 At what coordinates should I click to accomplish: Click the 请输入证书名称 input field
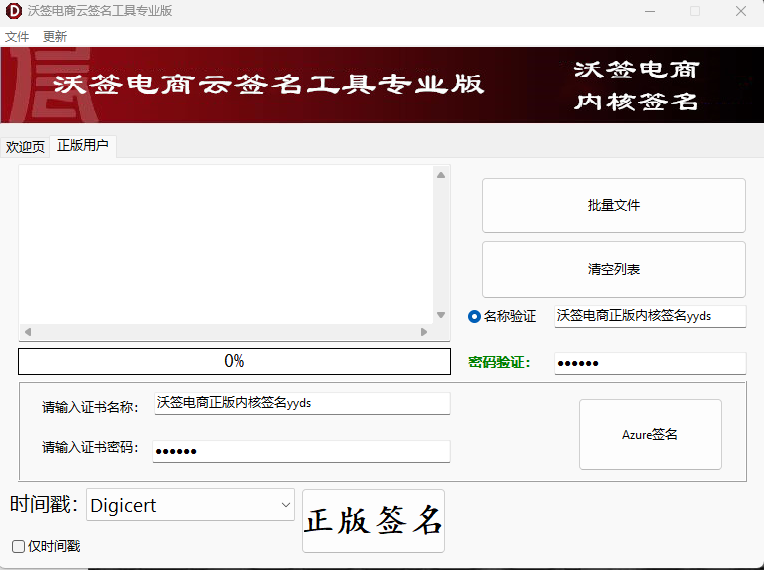point(302,403)
